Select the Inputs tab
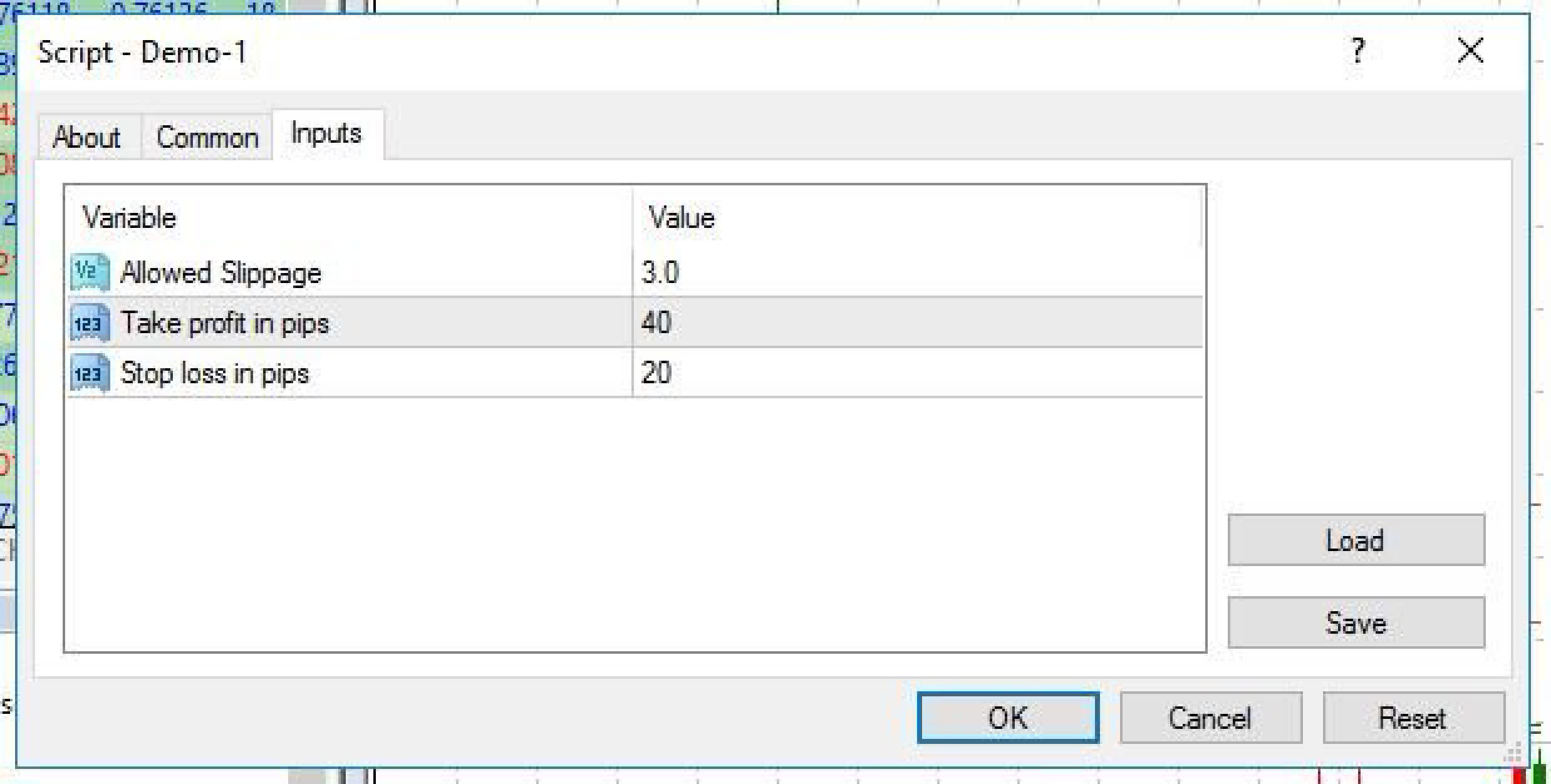This screenshot has height=784, width=1551. coord(326,133)
